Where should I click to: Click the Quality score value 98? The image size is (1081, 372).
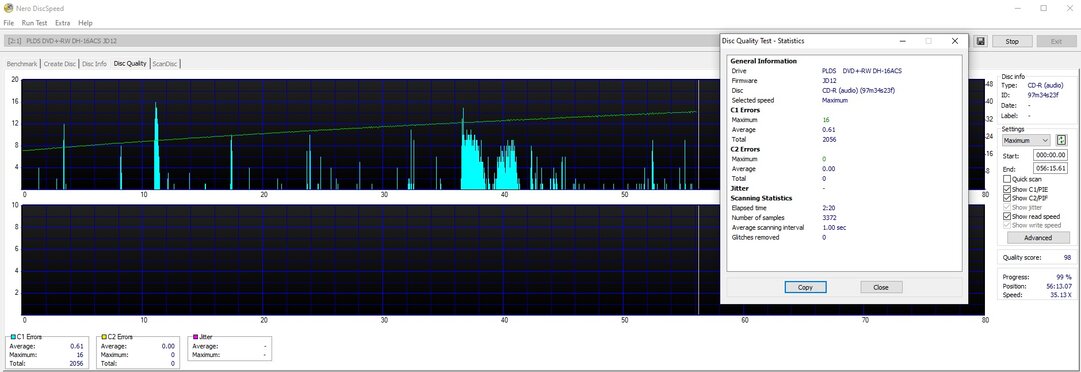pyautogui.click(x=1067, y=258)
